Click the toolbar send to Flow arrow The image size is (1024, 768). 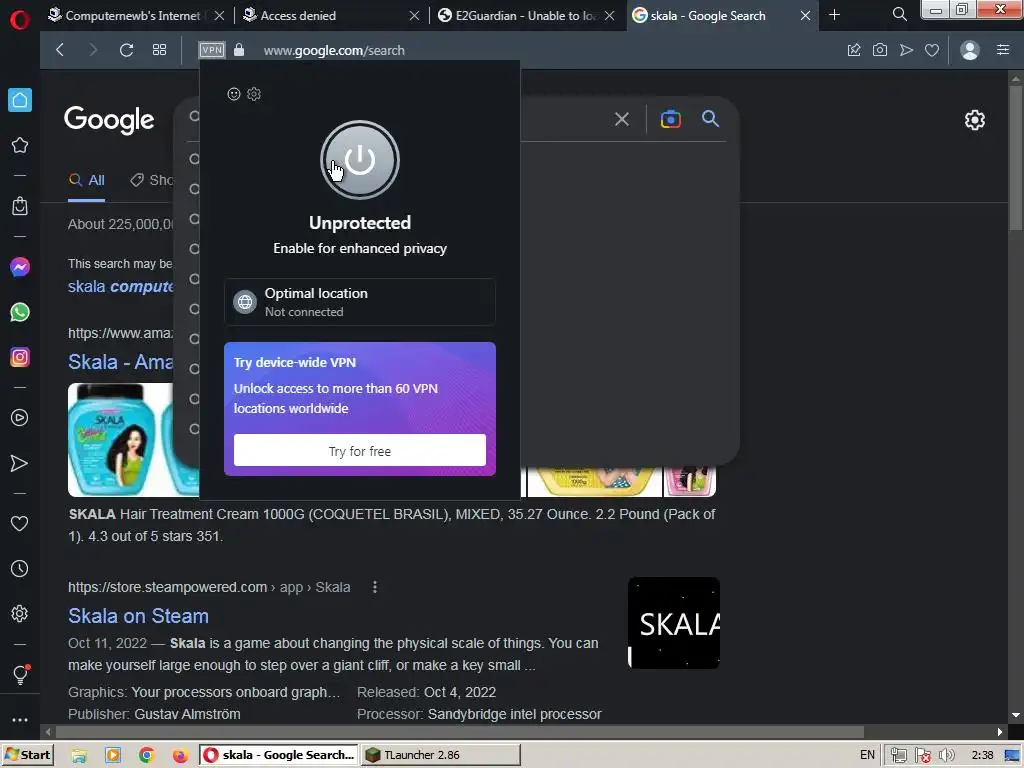point(906,50)
